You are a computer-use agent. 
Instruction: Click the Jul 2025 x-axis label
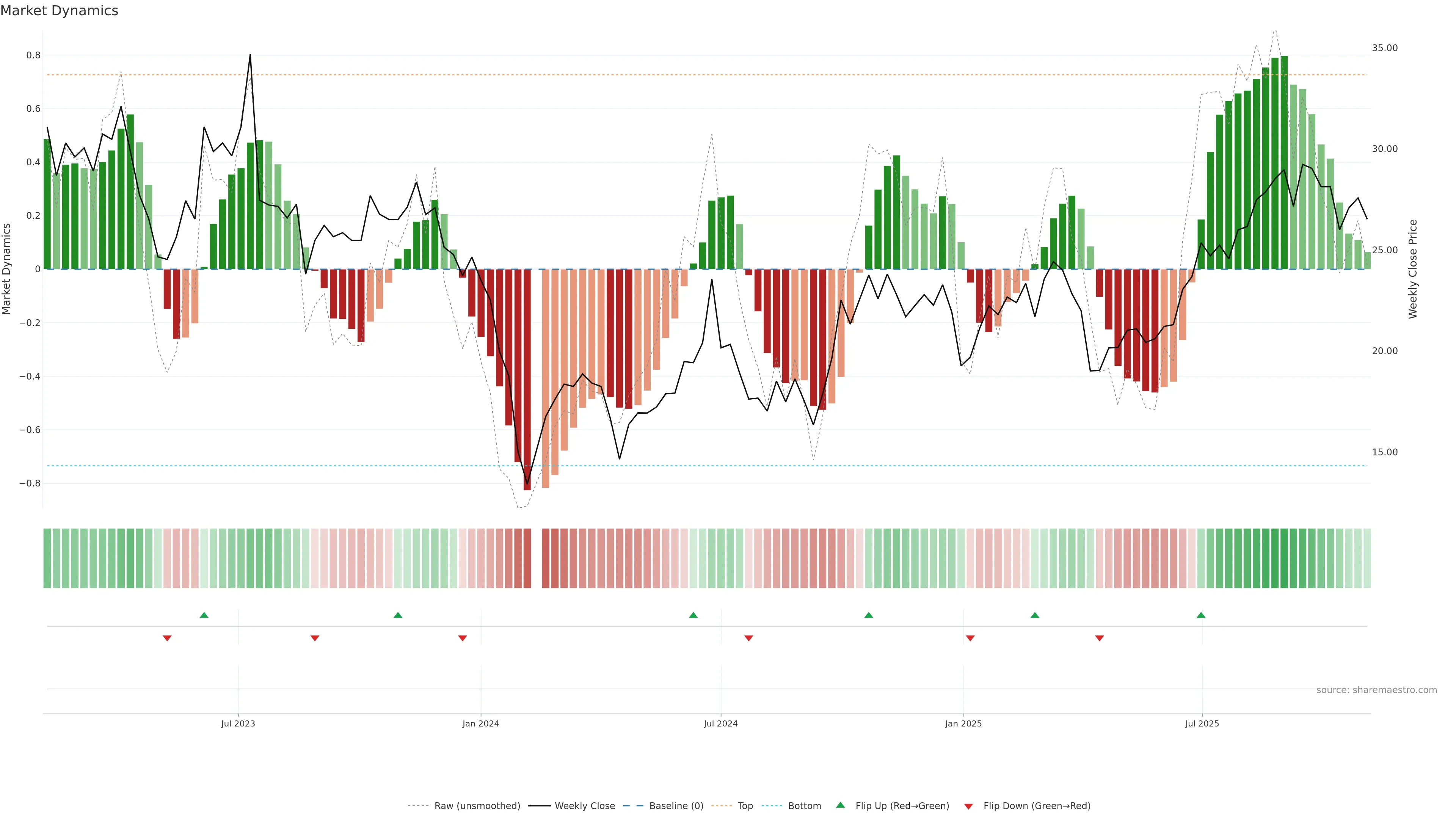tap(1202, 723)
